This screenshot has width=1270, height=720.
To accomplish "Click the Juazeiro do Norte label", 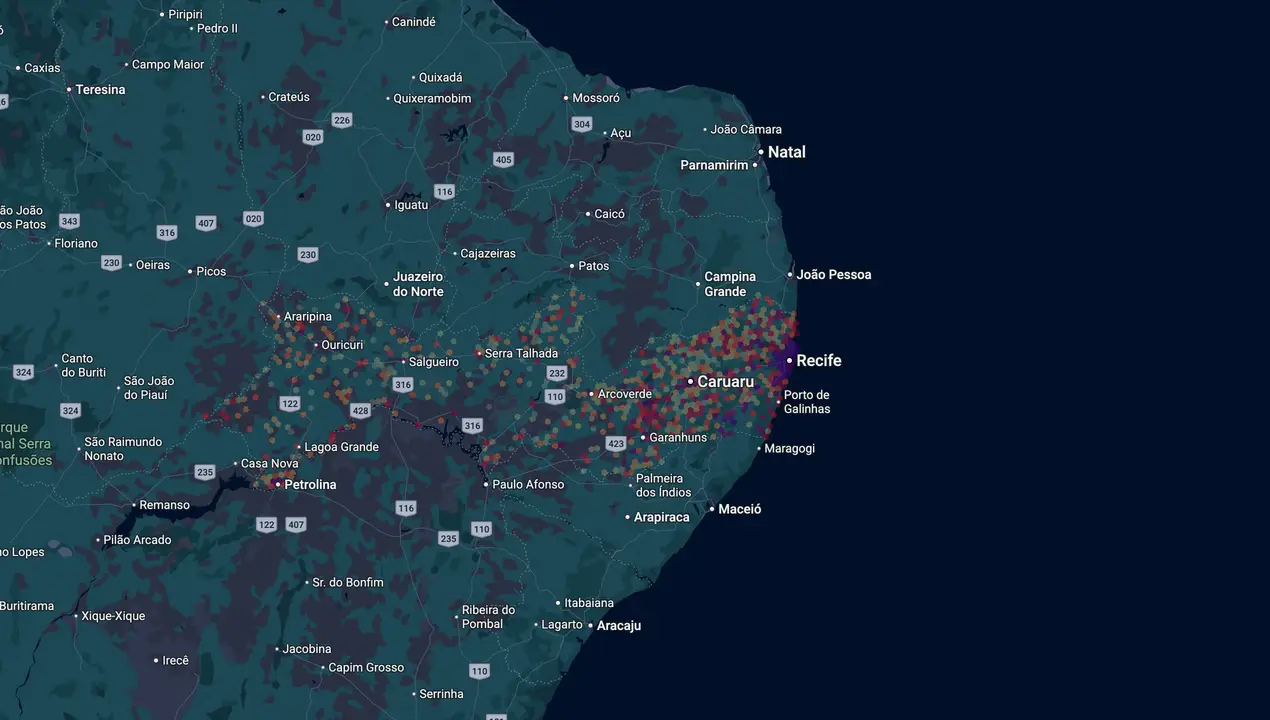I will click(x=418, y=284).
